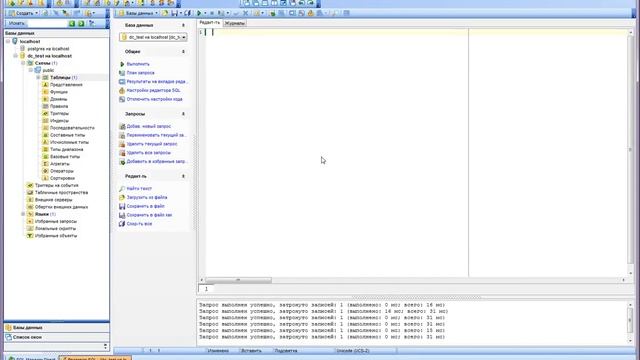This screenshot has width=640, height=360.
Task: Click the Выполнить link
Action: coord(138,64)
